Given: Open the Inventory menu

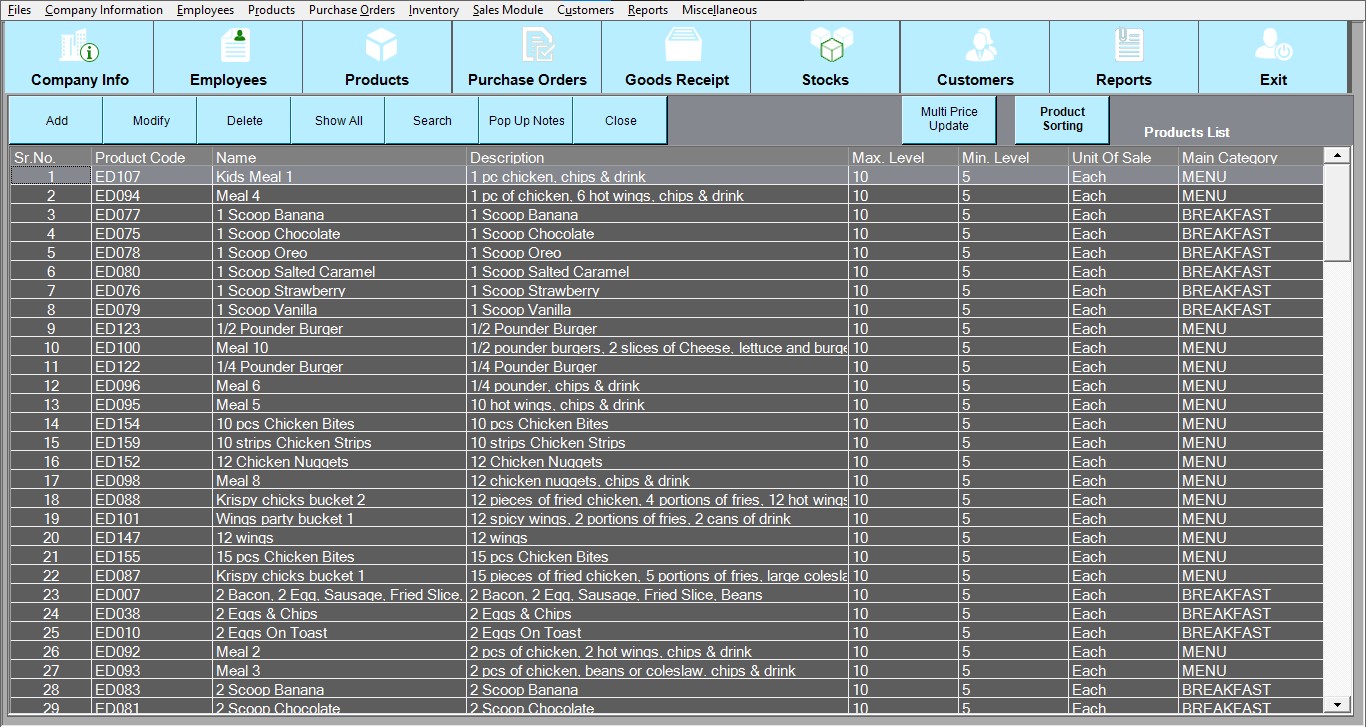Looking at the screenshot, I should 433,10.
